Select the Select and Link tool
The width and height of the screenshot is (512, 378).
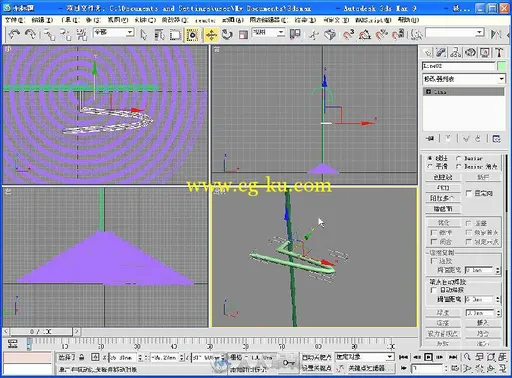coord(49,34)
